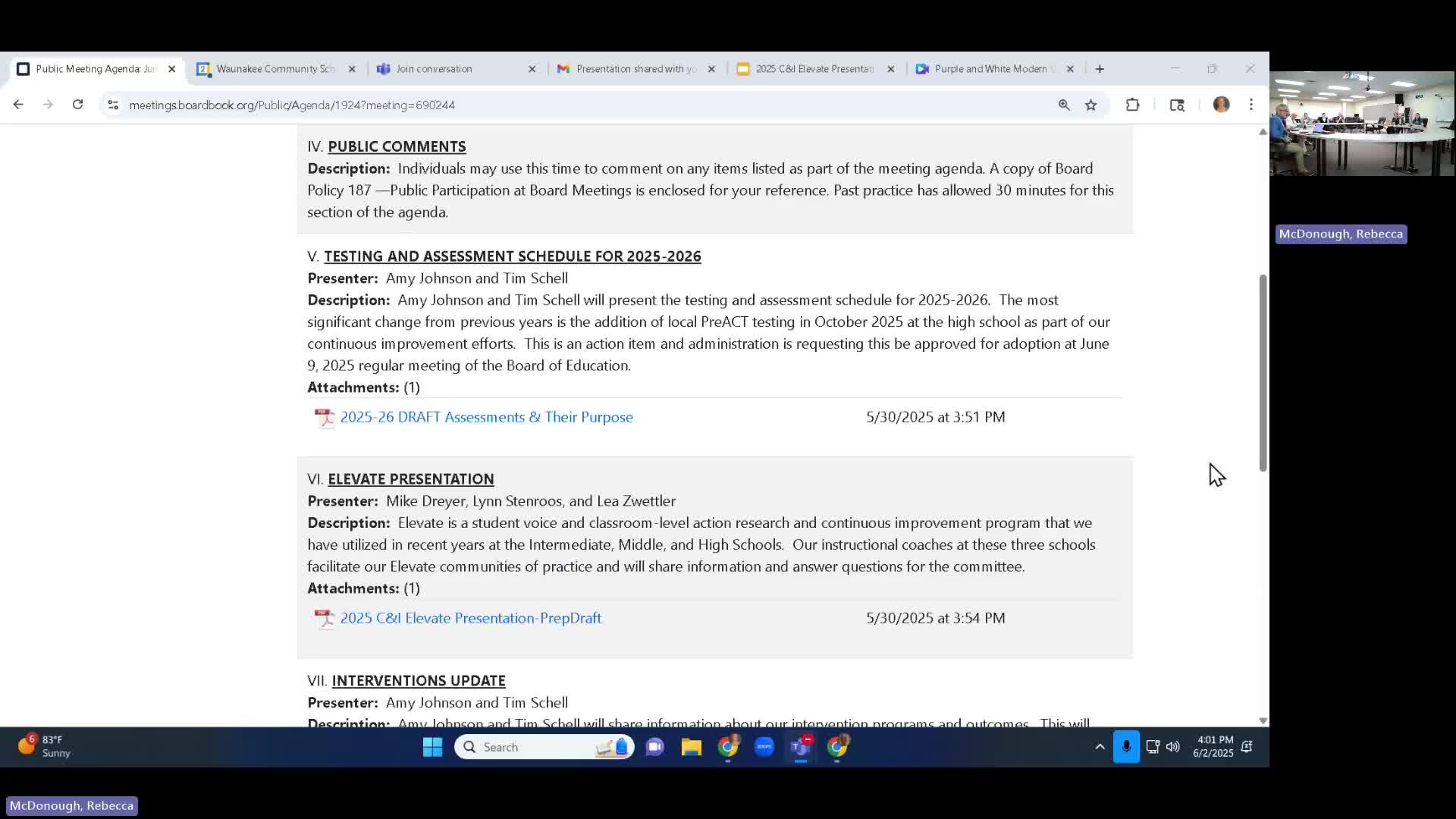Toggle the microphone icon in system tray
The height and width of the screenshot is (819, 1456).
click(x=1126, y=747)
